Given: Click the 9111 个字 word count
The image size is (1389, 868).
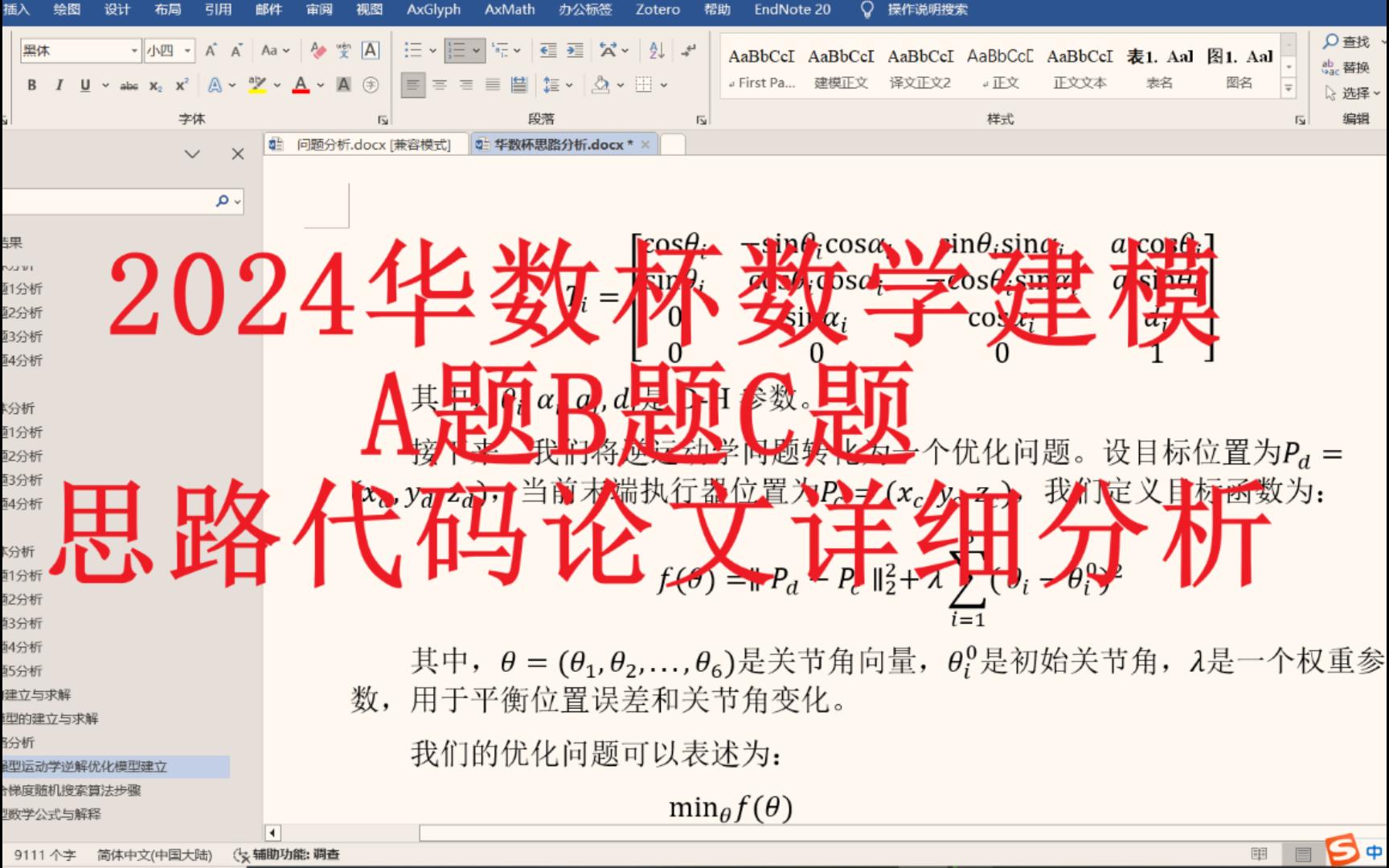Looking at the screenshot, I should point(44,854).
